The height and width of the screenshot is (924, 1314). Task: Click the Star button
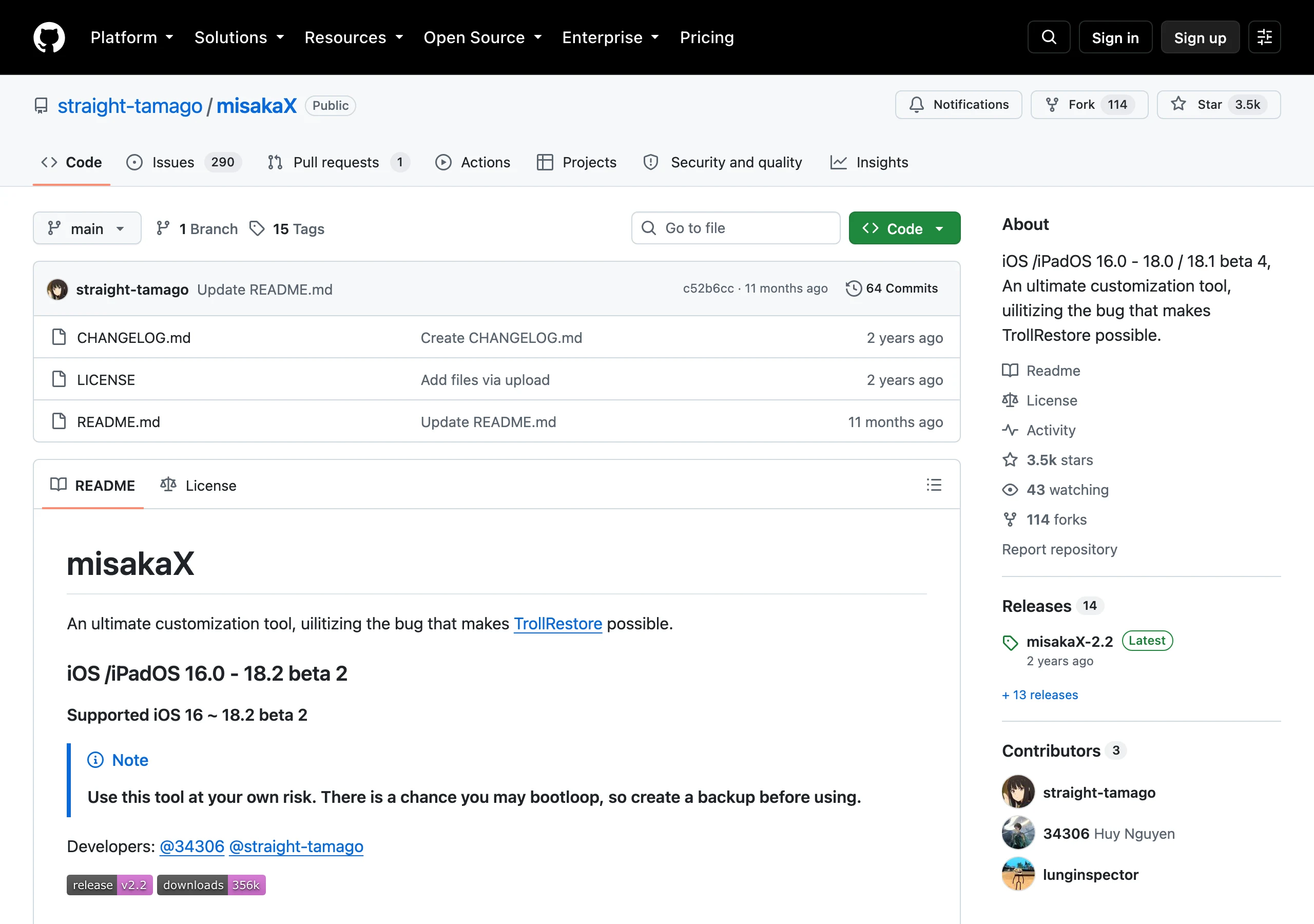pyautogui.click(x=1219, y=104)
